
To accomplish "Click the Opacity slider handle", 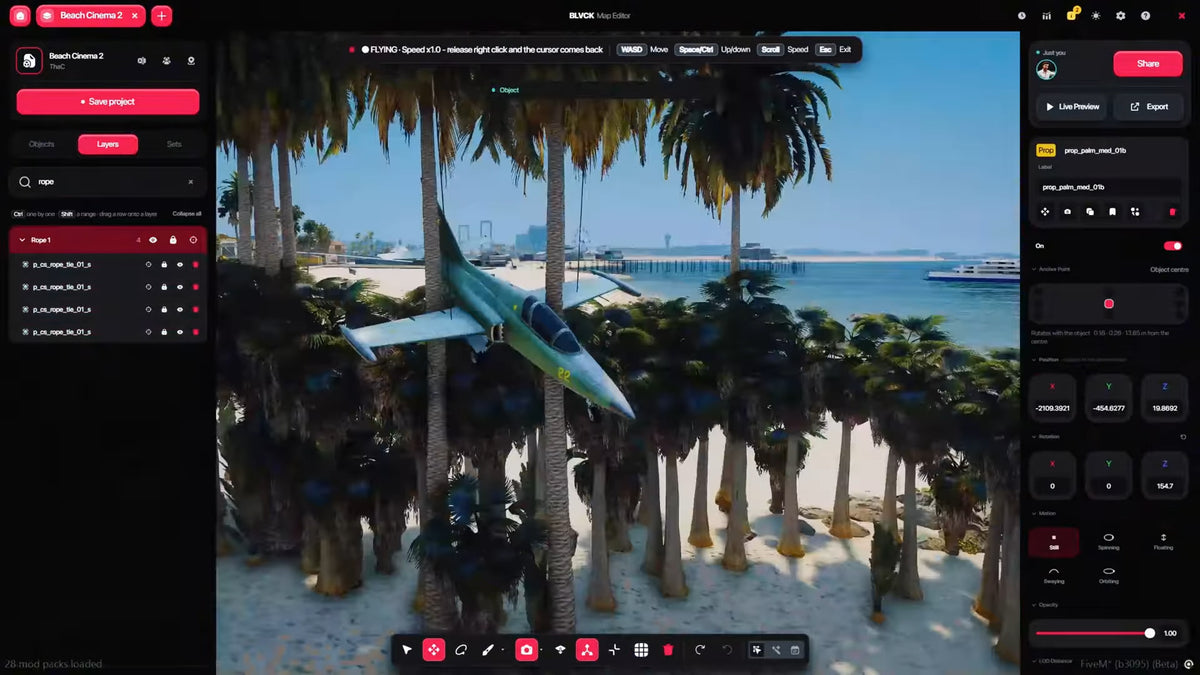I will click(x=1150, y=633).
